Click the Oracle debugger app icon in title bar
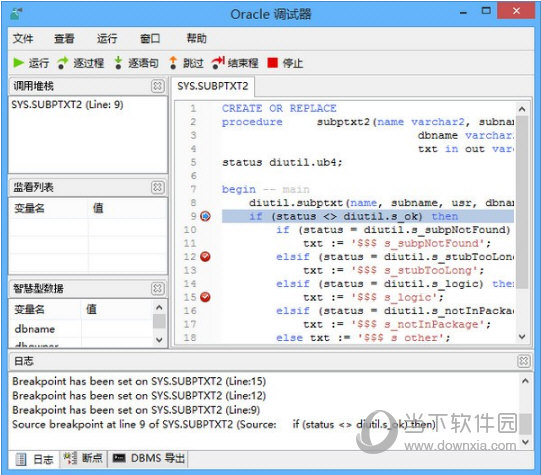 click(x=16, y=14)
